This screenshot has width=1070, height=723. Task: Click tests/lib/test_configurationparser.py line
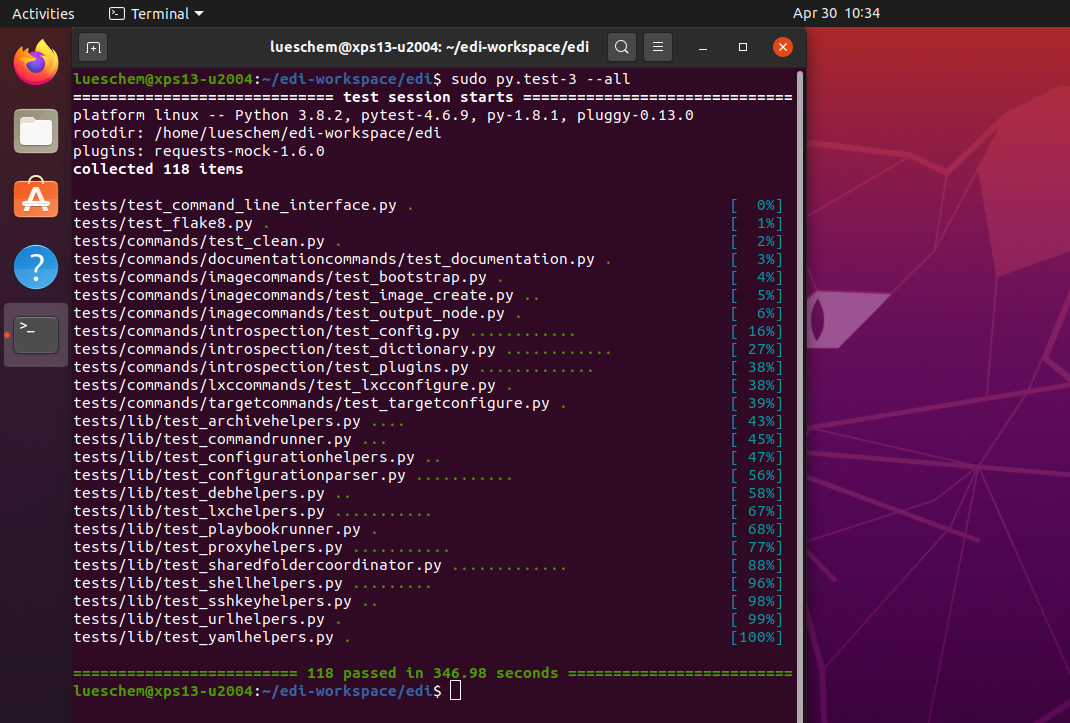(x=427, y=475)
